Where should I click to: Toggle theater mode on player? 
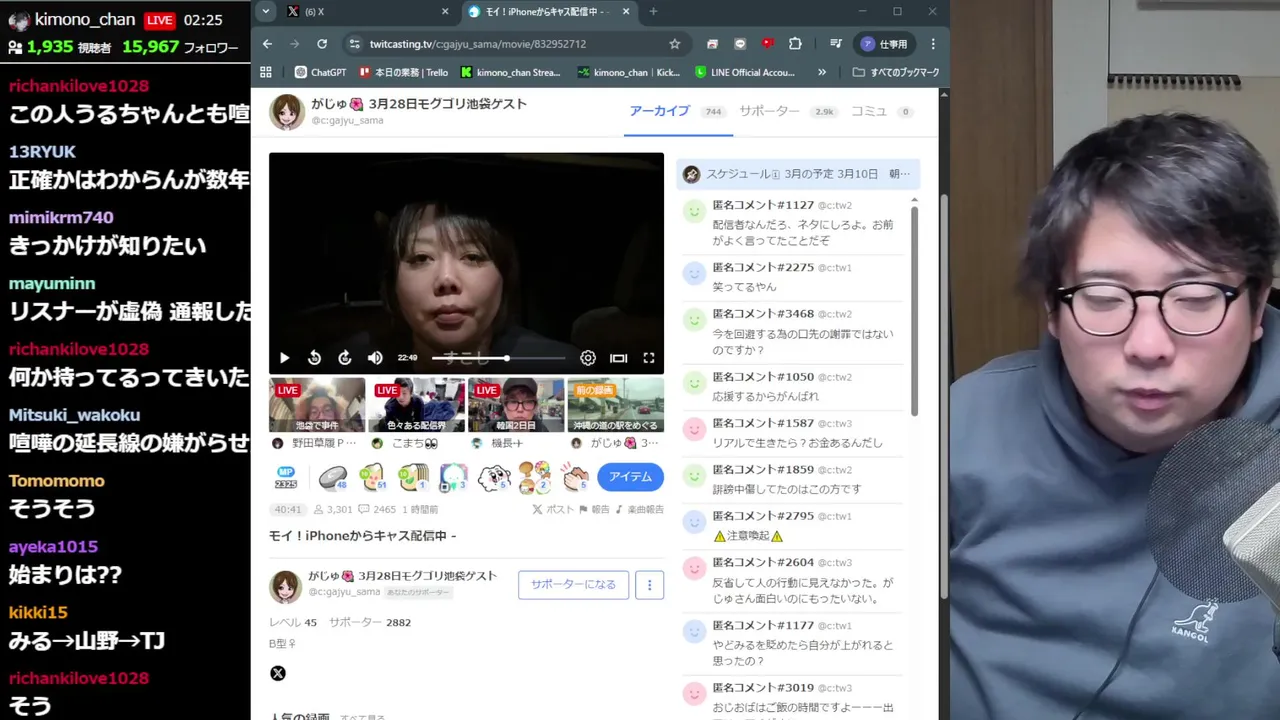point(618,358)
